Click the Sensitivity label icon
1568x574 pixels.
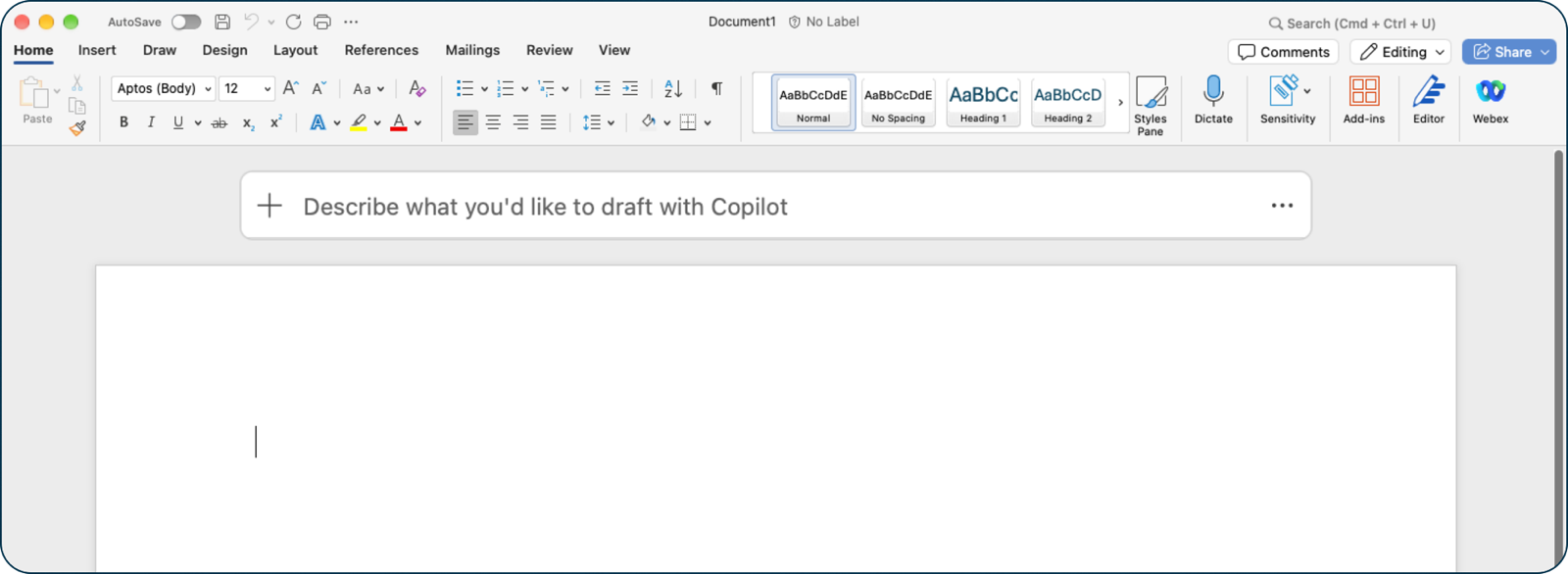coord(1284,91)
